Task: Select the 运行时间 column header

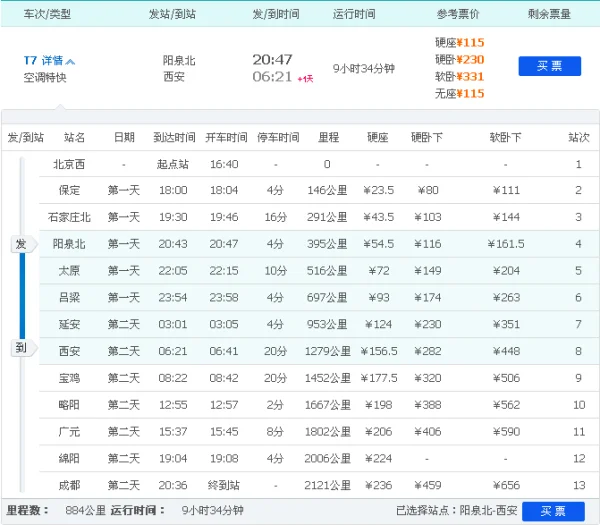Action: click(354, 15)
